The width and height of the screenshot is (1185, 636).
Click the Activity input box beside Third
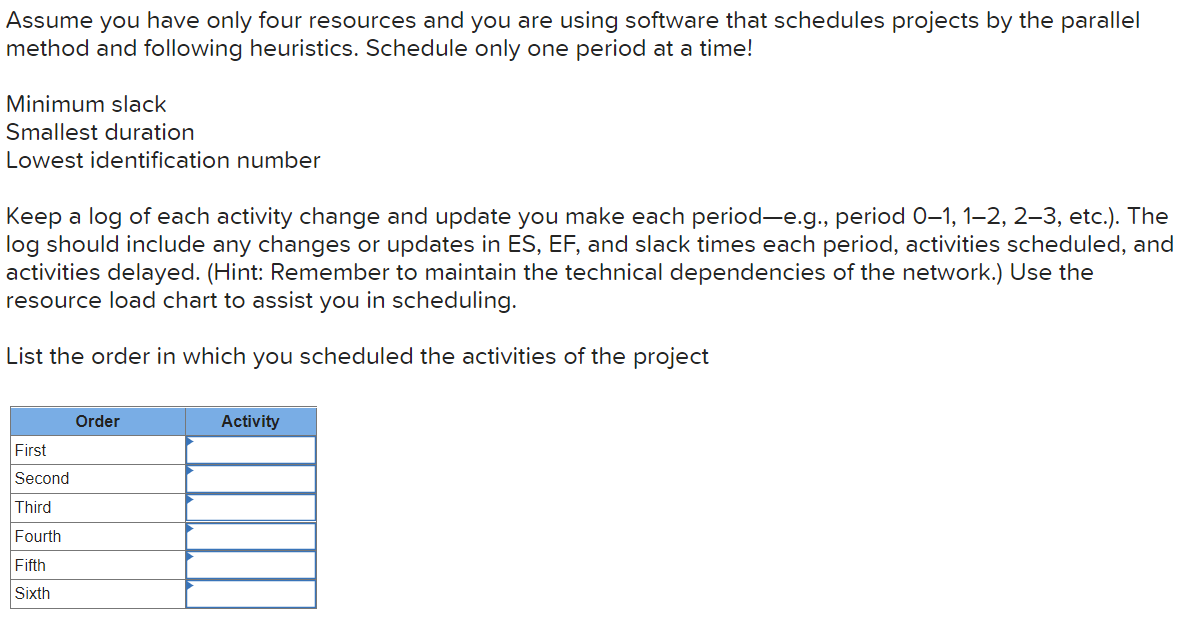click(252, 507)
